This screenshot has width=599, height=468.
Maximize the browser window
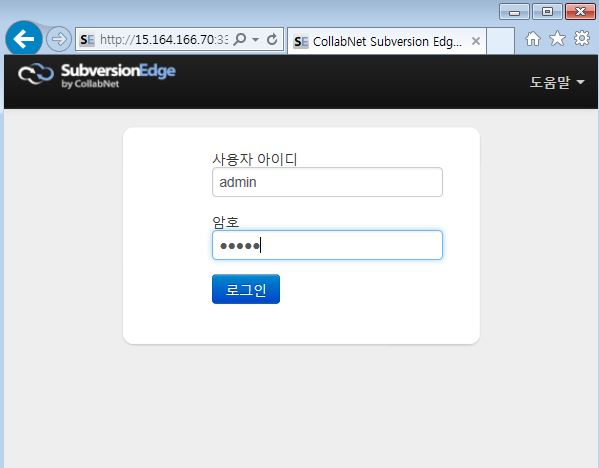pyautogui.click(x=547, y=12)
